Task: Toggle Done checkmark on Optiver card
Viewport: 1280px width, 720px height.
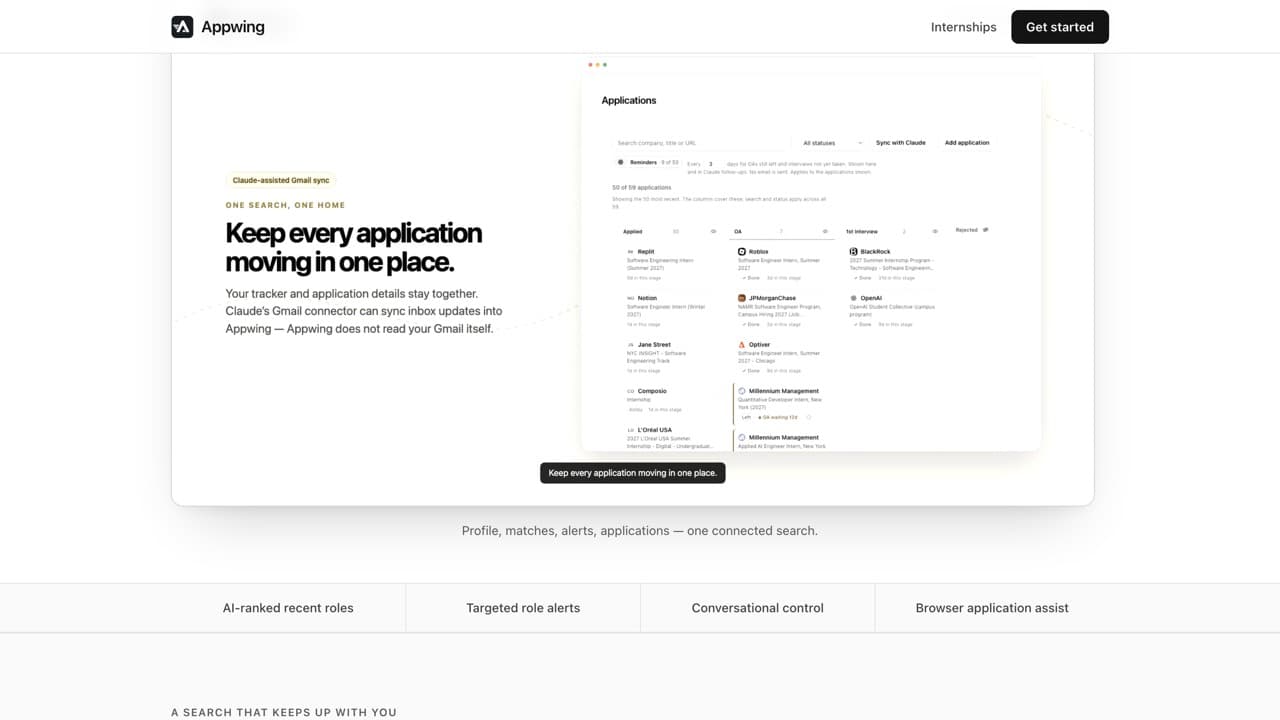Action: (750, 371)
